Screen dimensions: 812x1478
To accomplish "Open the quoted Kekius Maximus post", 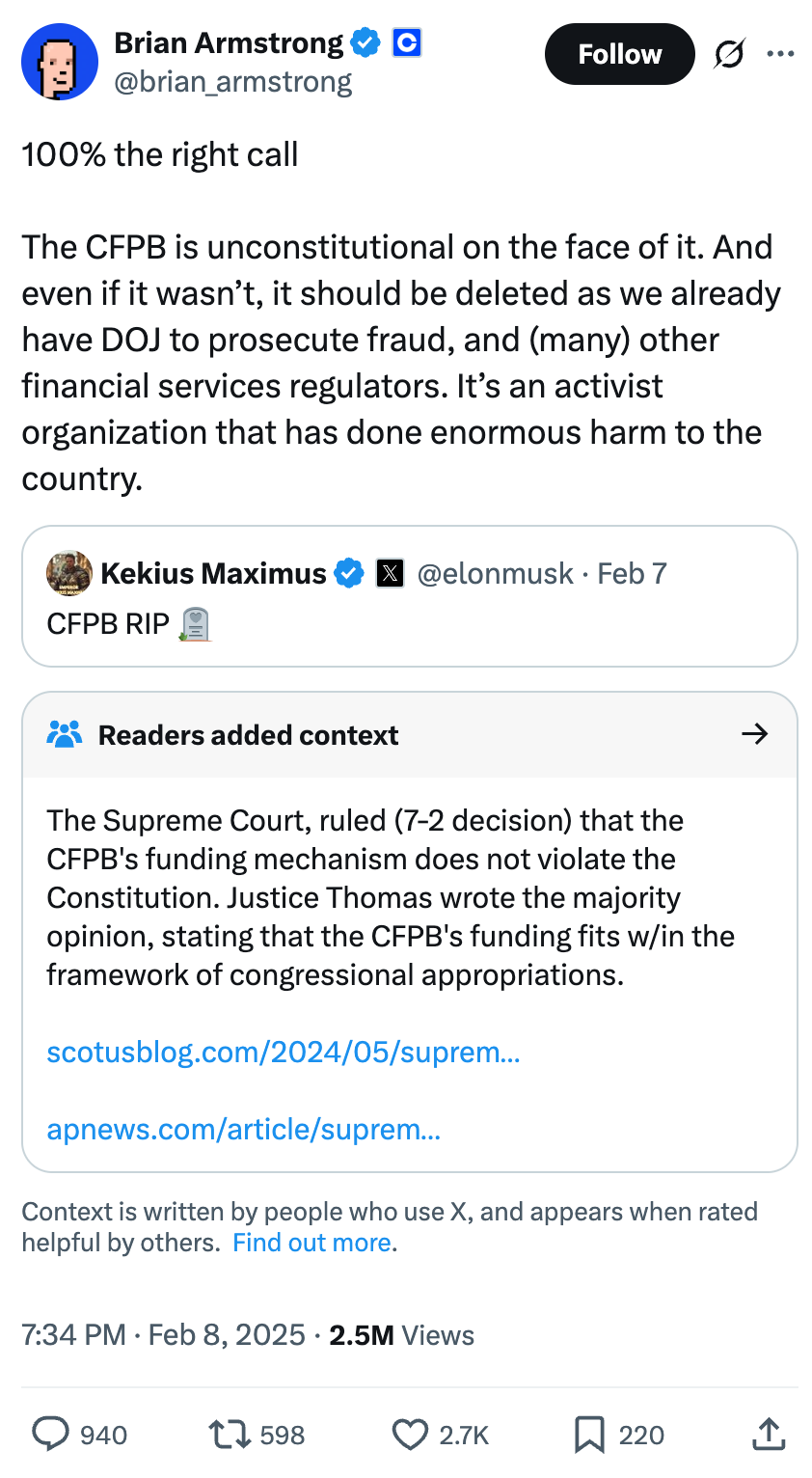I will tap(410, 596).
